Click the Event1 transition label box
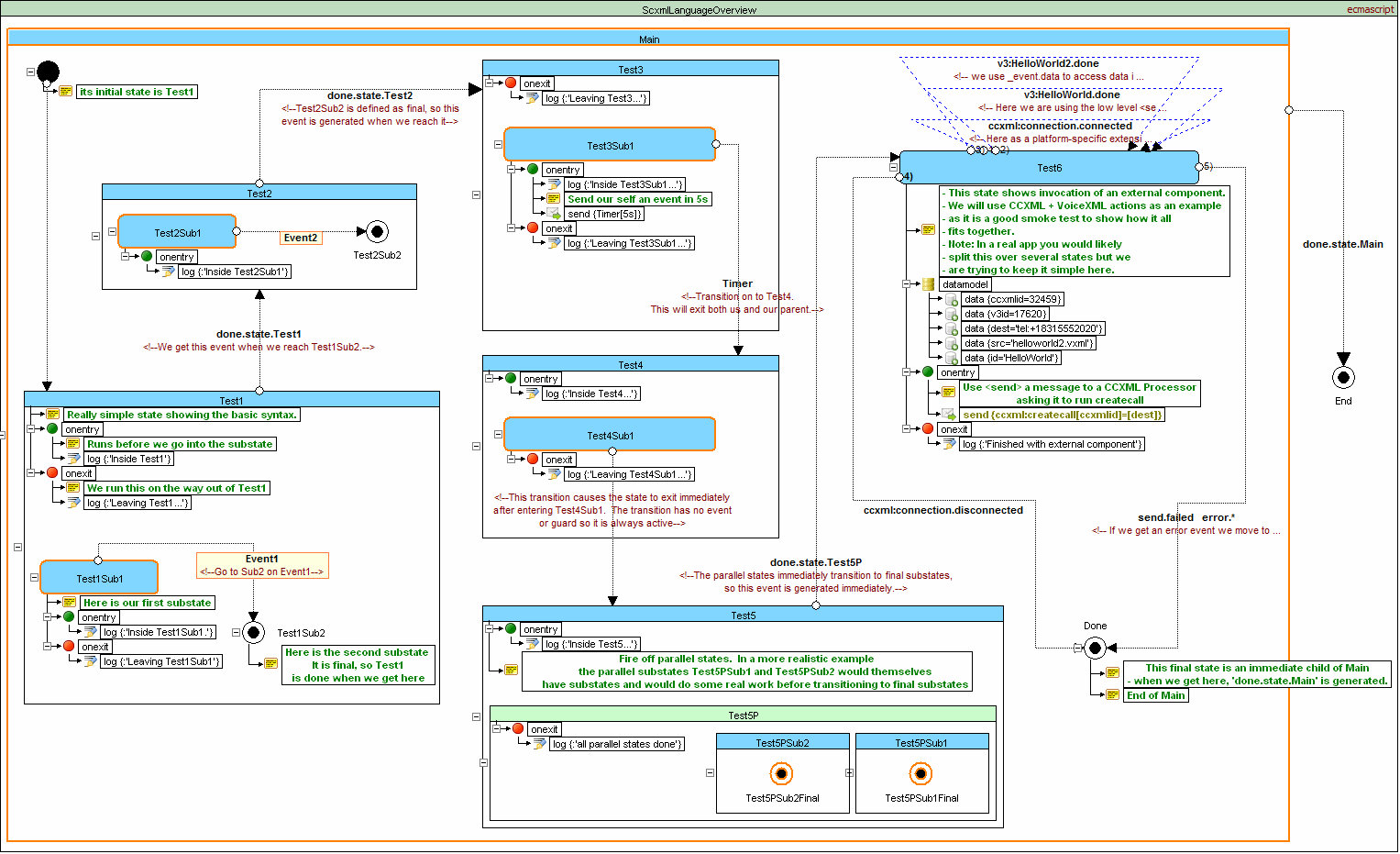Screen dimensions: 1400x854 click(x=262, y=565)
